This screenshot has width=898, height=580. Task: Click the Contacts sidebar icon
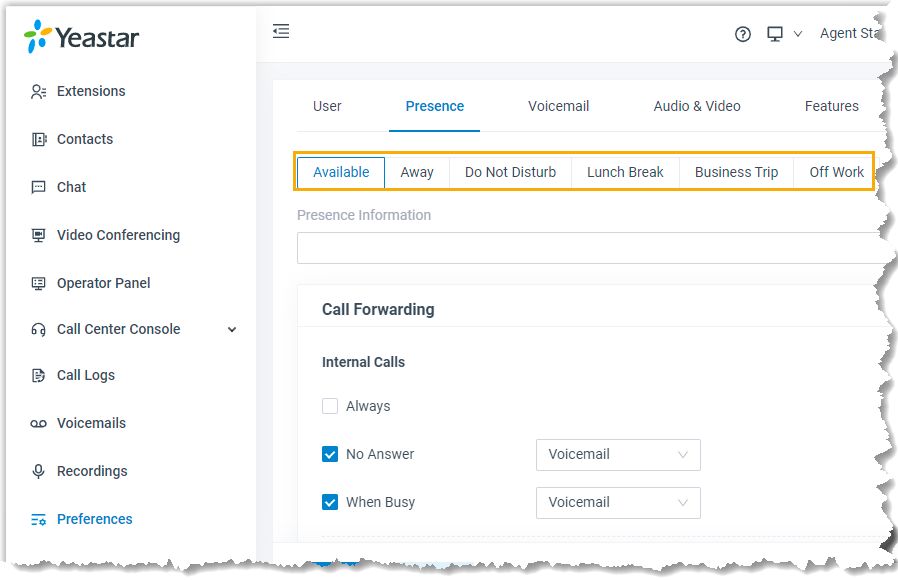coord(38,139)
